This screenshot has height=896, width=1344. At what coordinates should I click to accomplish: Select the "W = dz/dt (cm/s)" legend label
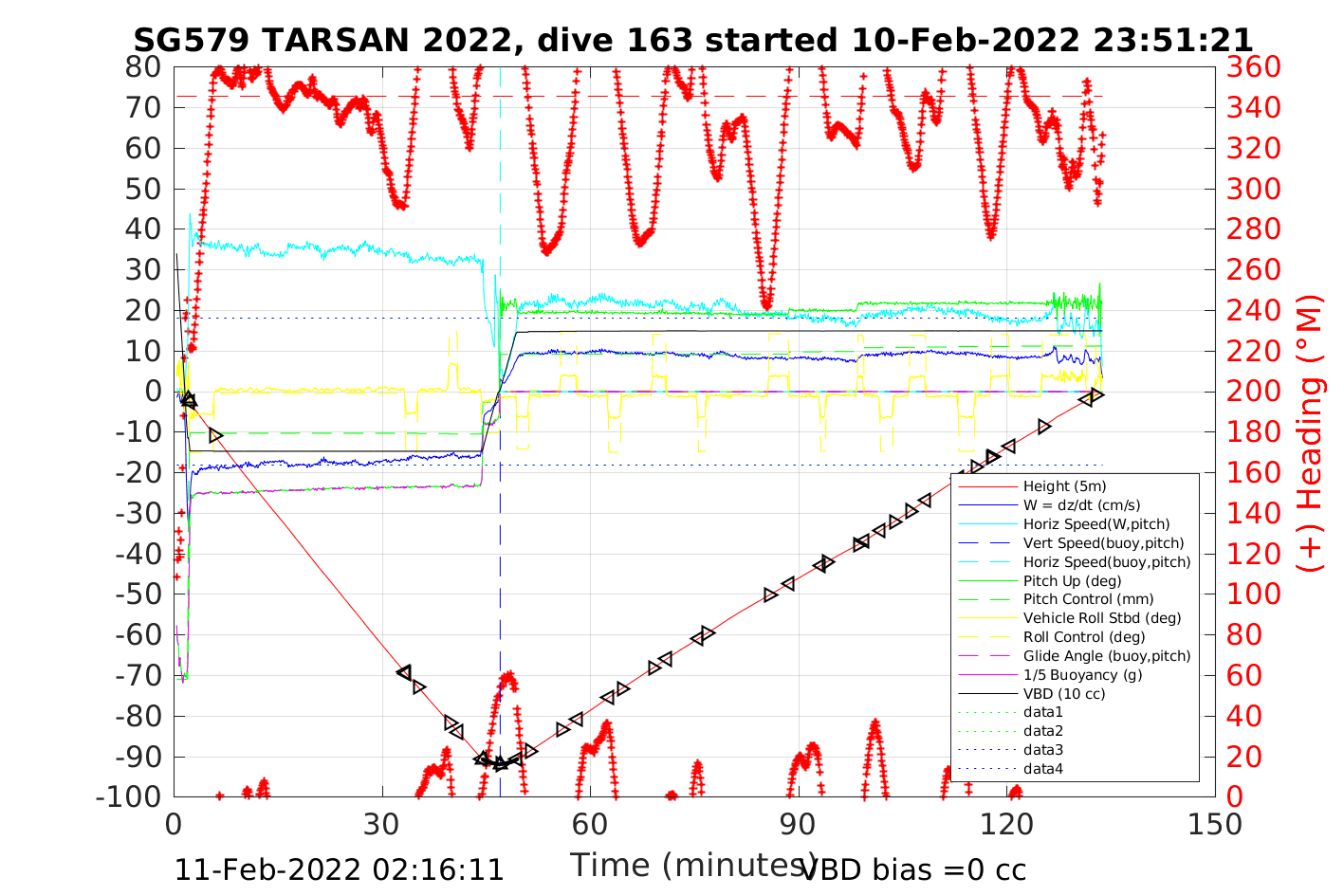click(x=1081, y=505)
